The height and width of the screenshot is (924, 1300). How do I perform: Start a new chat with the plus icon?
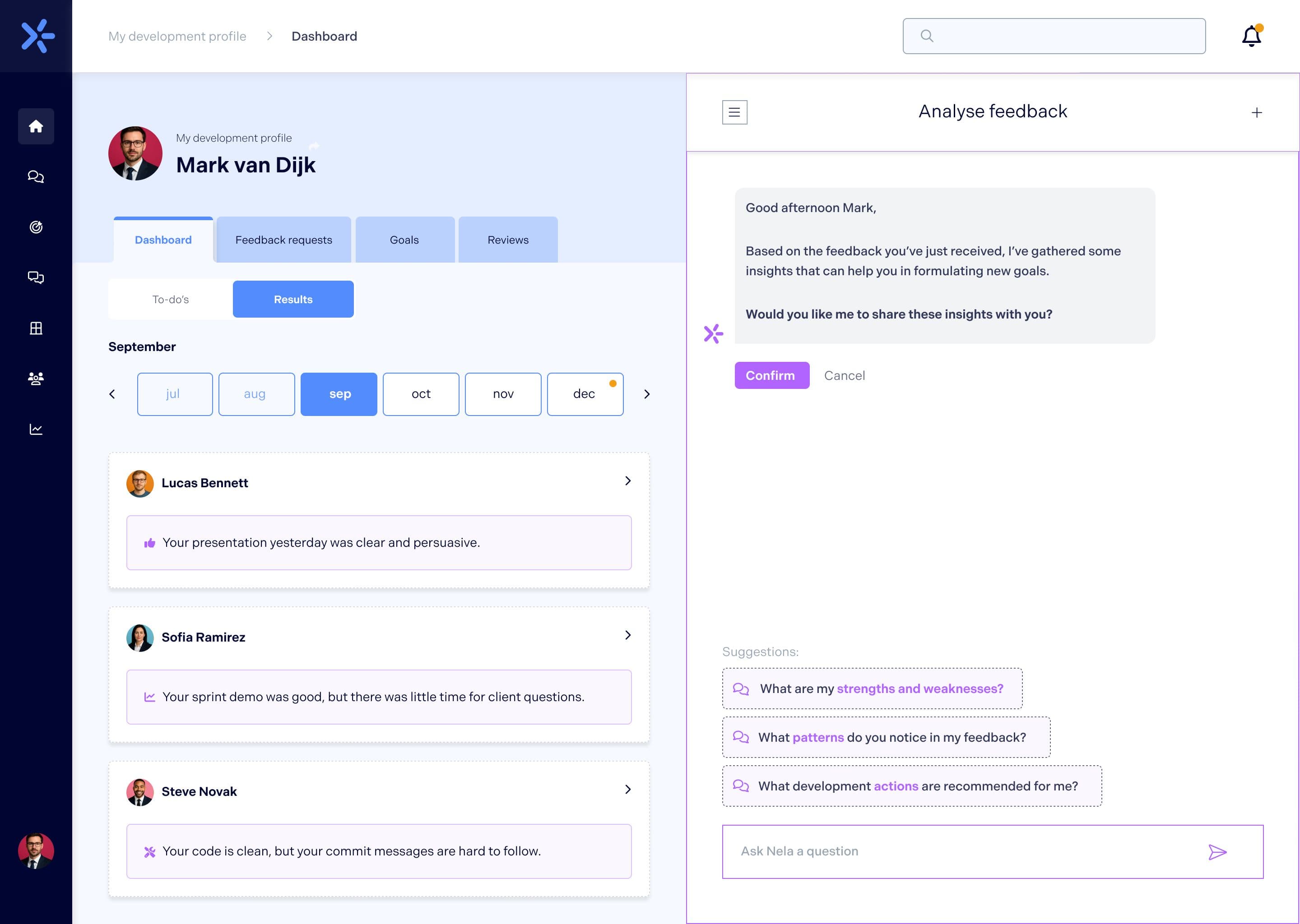pyautogui.click(x=1256, y=112)
